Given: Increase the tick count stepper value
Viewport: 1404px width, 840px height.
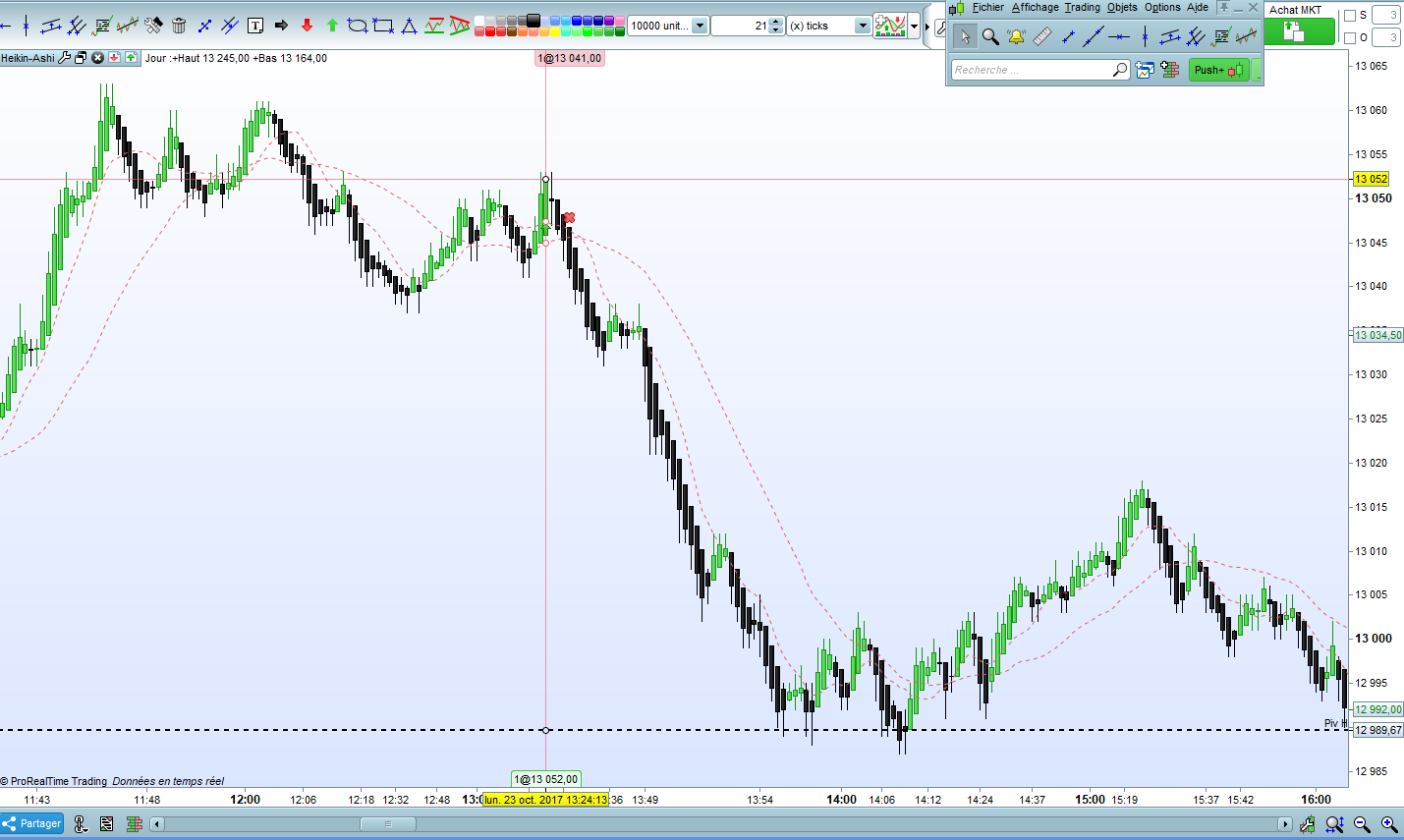Looking at the screenshot, I should point(776,22).
